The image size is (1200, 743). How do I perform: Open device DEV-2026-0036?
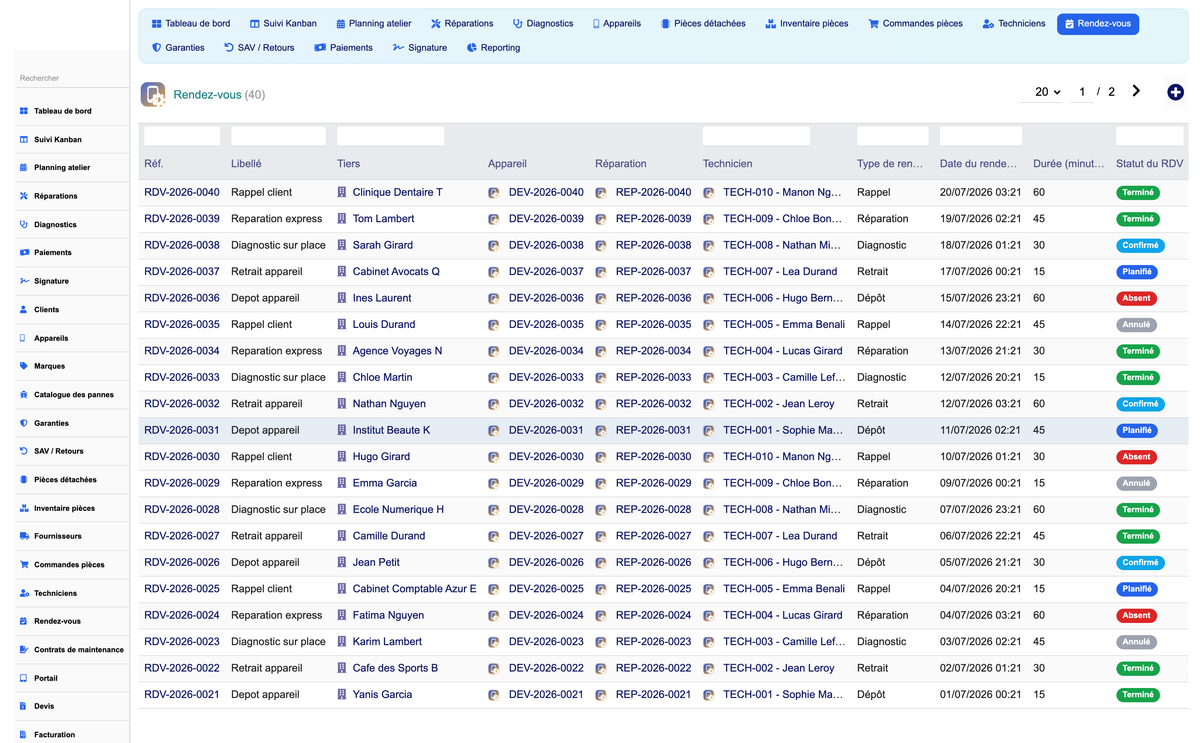(546, 298)
